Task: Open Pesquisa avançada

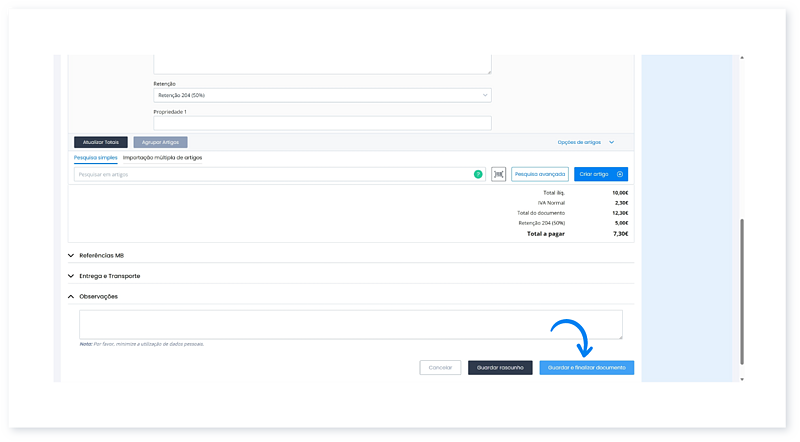Action: [x=540, y=174]
